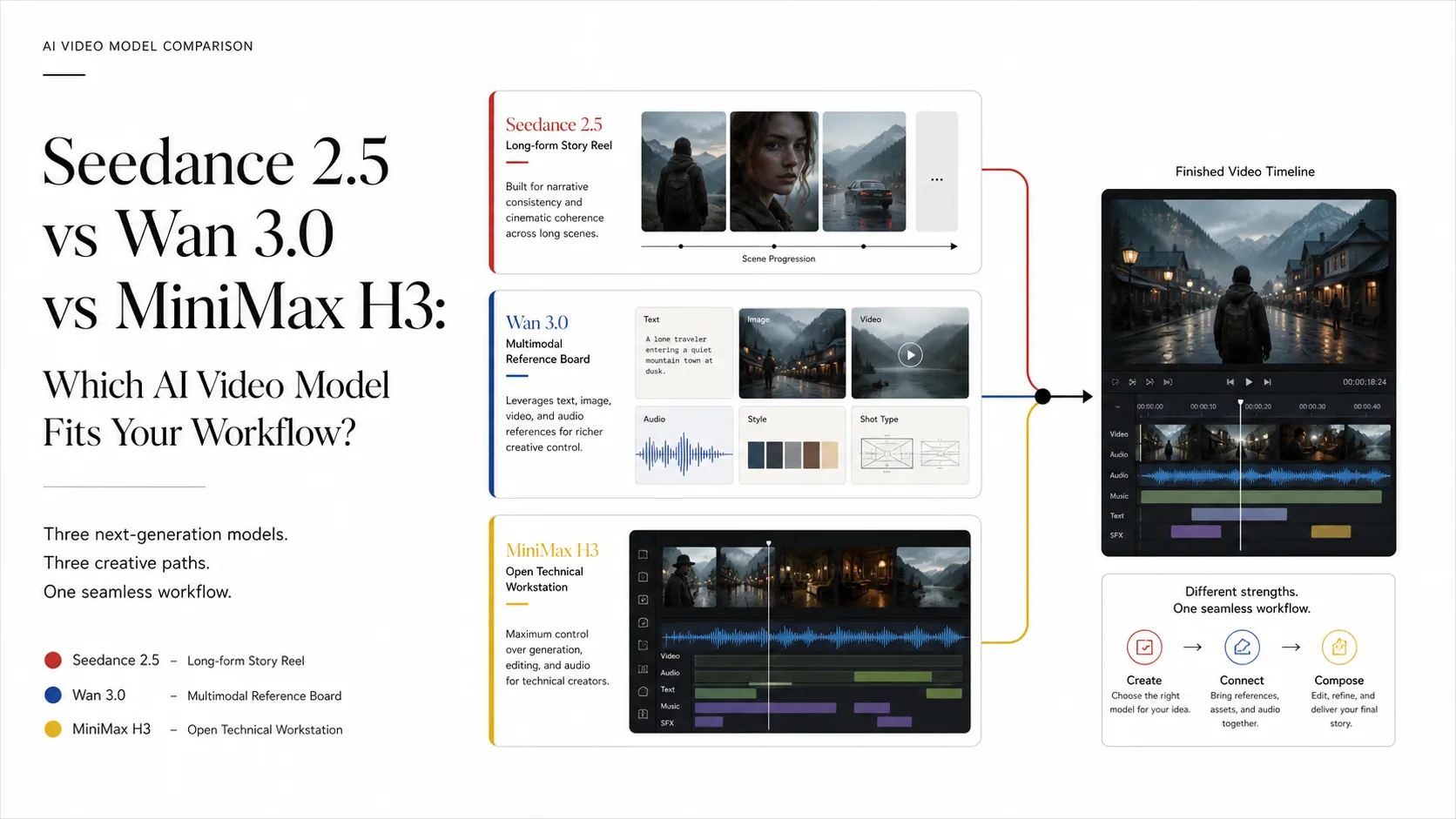The height and width of the screenshot is (819, 1456).
Task: Click the "MiniMax H3" card title
Action: [552, 550]
